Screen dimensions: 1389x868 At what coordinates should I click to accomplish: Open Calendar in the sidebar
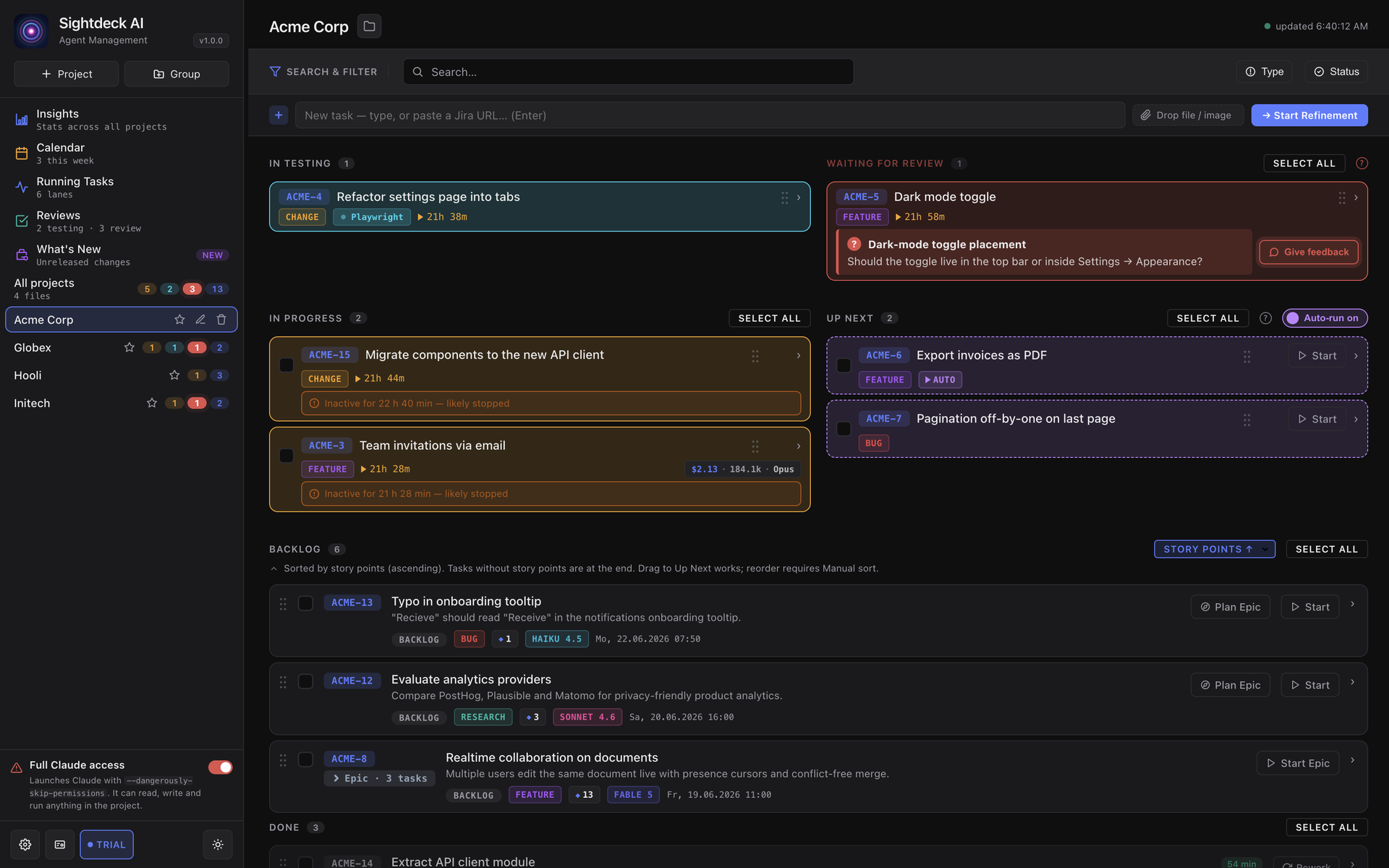(x=122, y=153)
